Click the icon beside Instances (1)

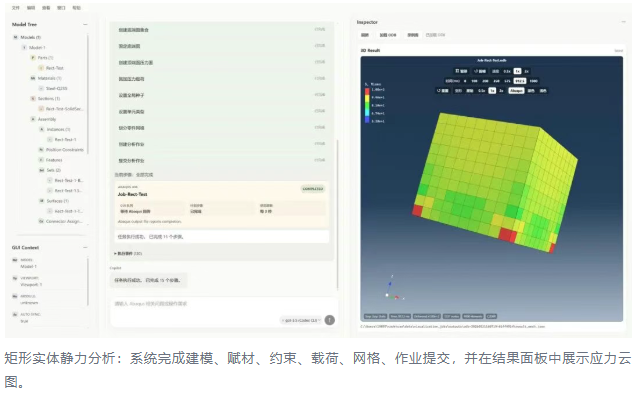41,129
